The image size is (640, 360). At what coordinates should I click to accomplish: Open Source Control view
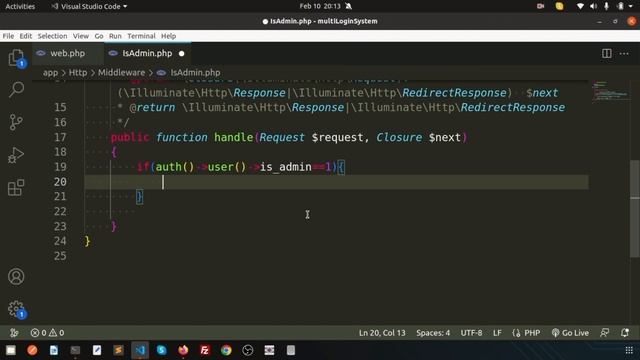[16, 122]
